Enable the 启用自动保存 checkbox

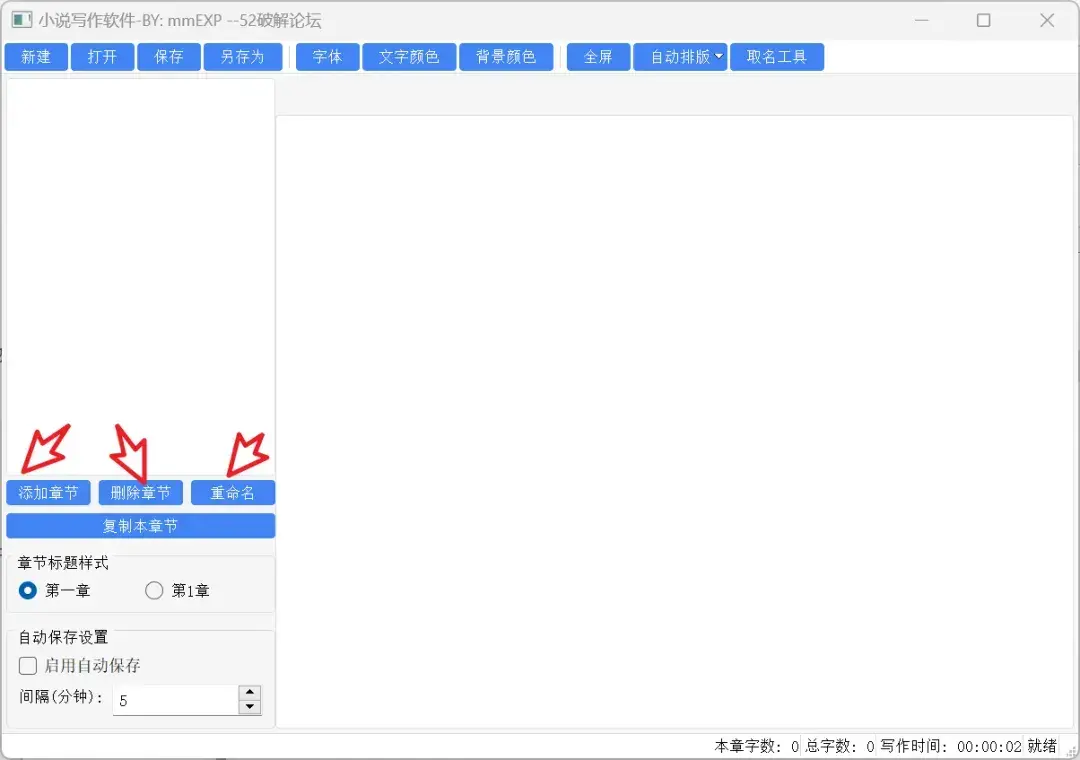pos(28,666)
